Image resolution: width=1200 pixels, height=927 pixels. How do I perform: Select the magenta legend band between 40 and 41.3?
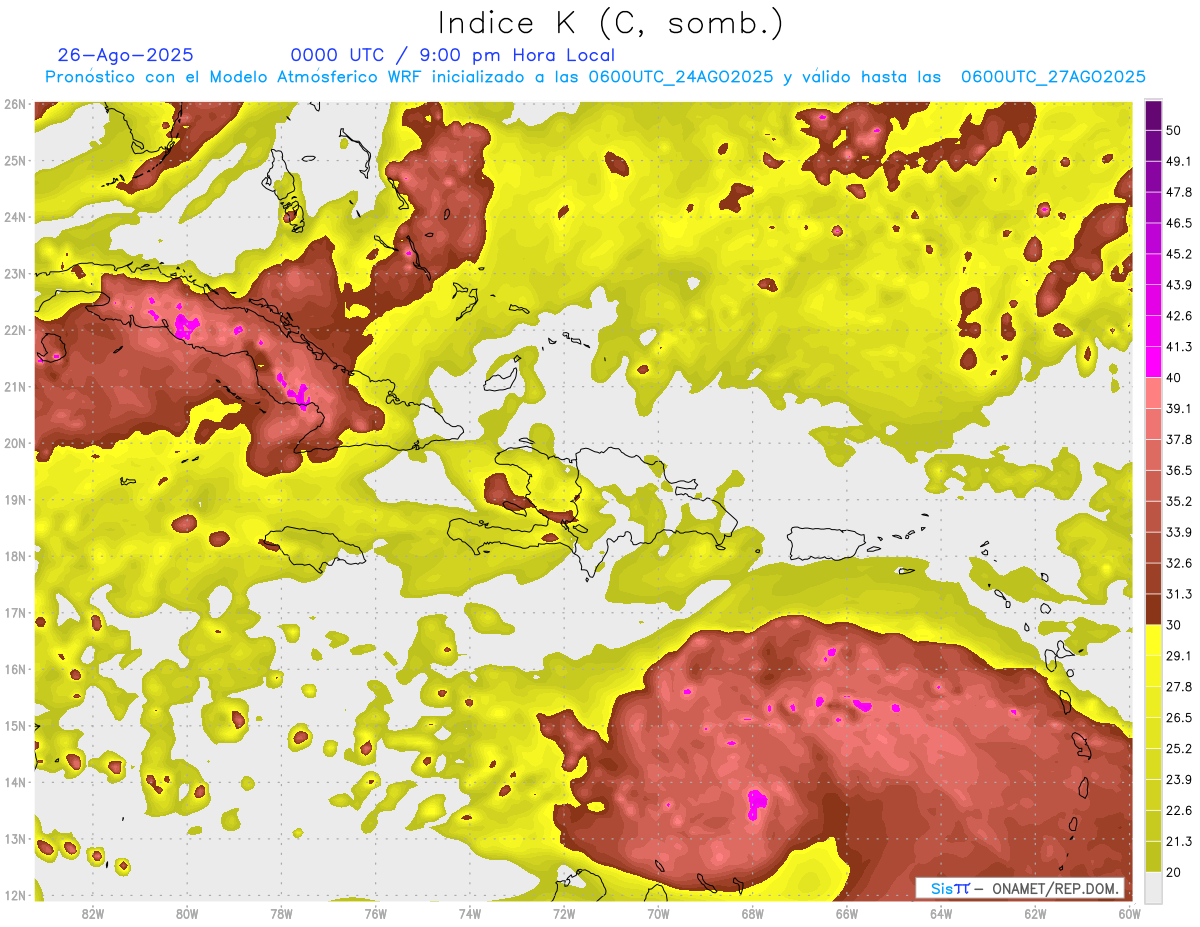(x=1153, y=362)
